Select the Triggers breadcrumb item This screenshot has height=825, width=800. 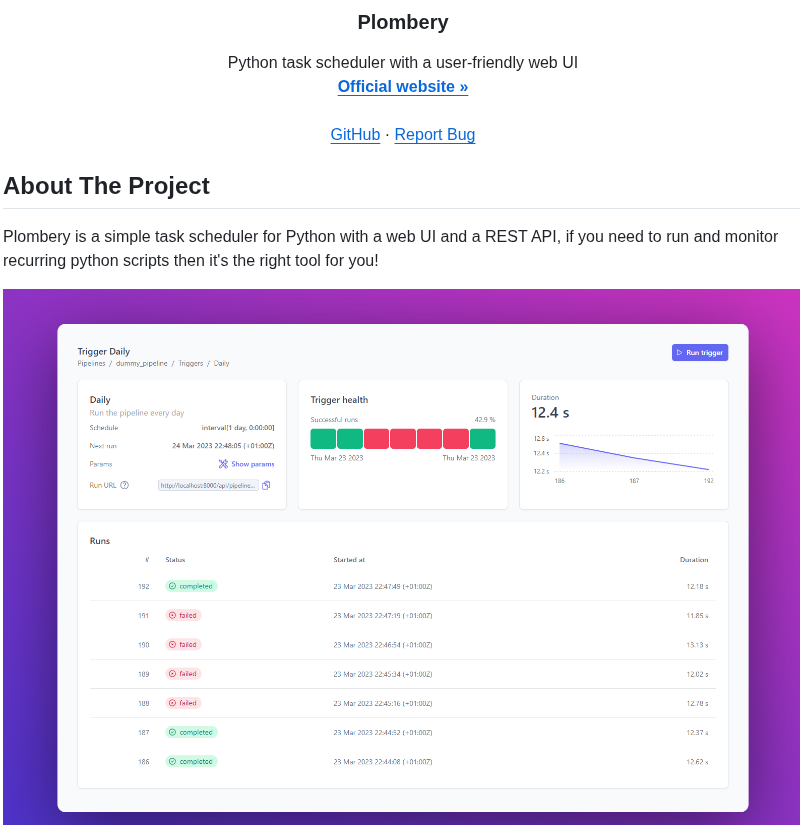pos(190,363)
